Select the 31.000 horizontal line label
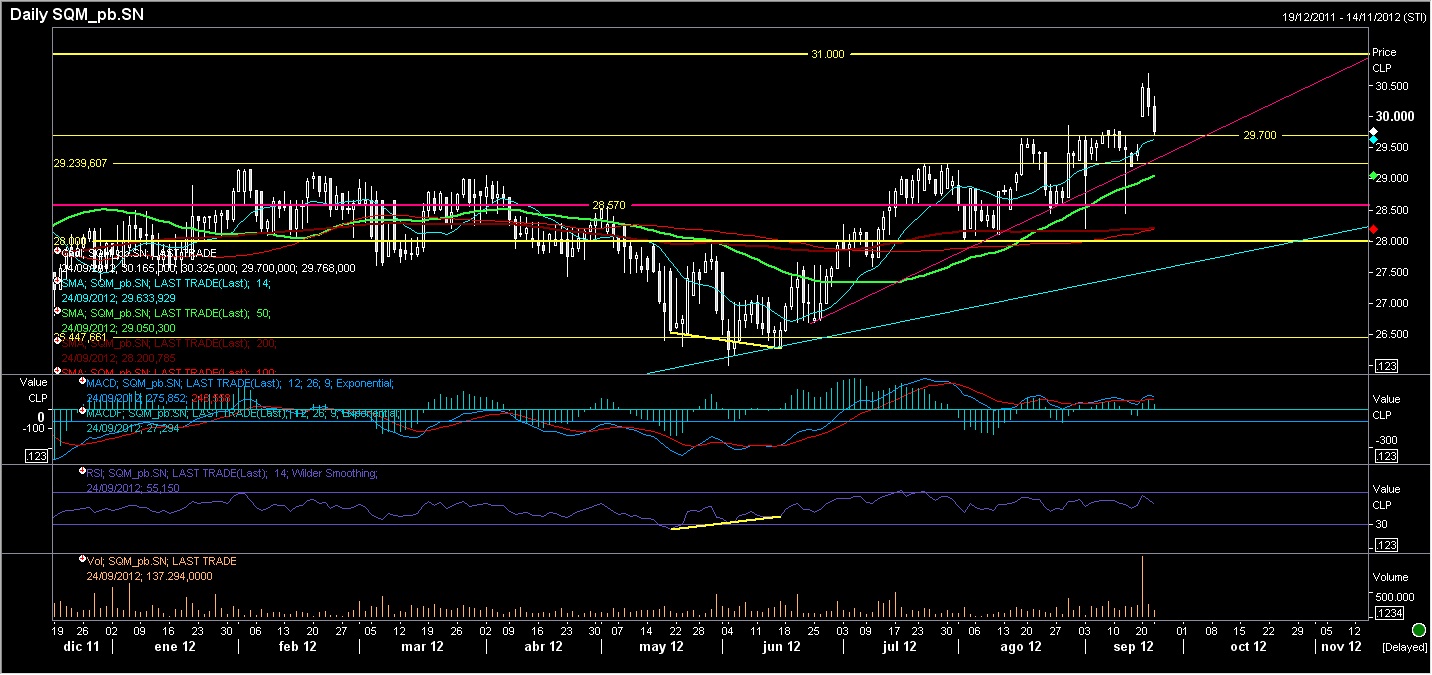 pyautogui.click(x=827, y=54)
